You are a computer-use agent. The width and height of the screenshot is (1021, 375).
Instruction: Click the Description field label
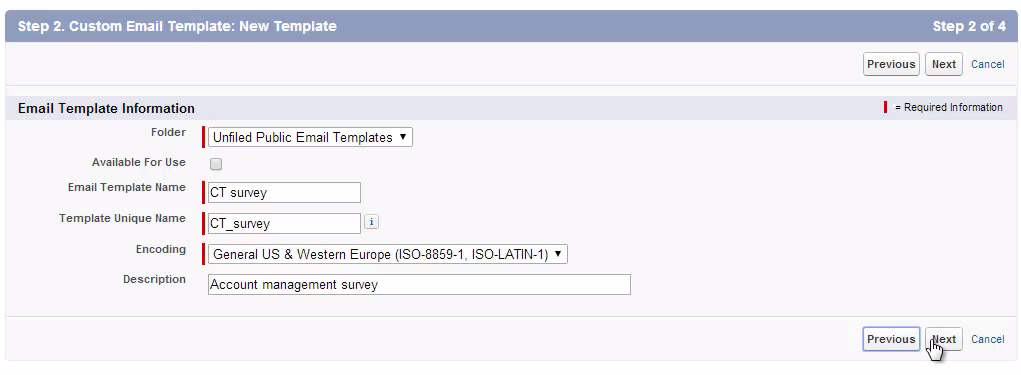point(154,279)
